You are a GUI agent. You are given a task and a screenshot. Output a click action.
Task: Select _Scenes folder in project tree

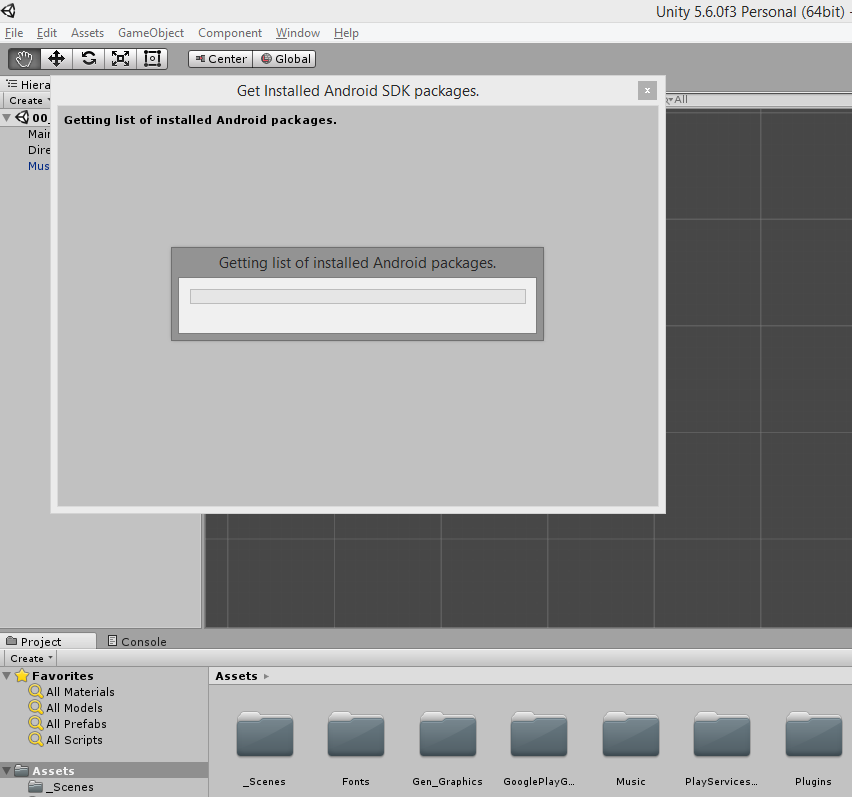click(x=61, y=787)
